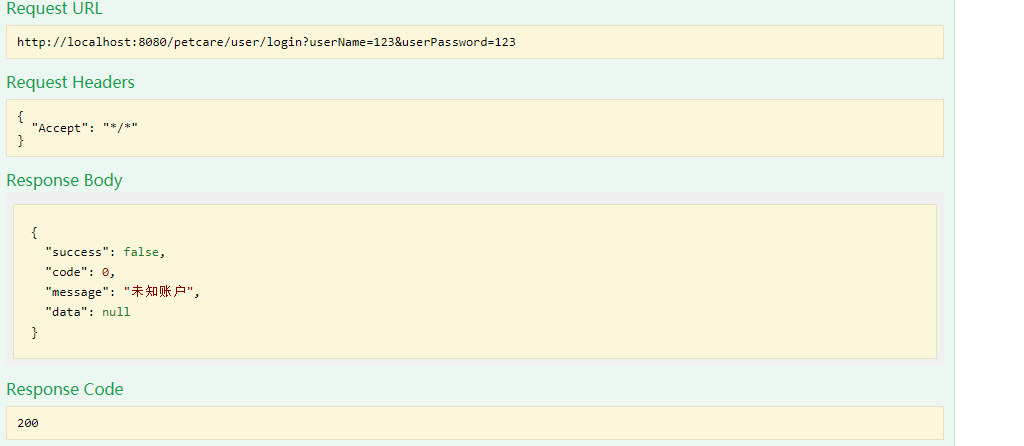Click the "data": null line
Image resolution: width=1024 pixels, height=446 pixels.
88,312
